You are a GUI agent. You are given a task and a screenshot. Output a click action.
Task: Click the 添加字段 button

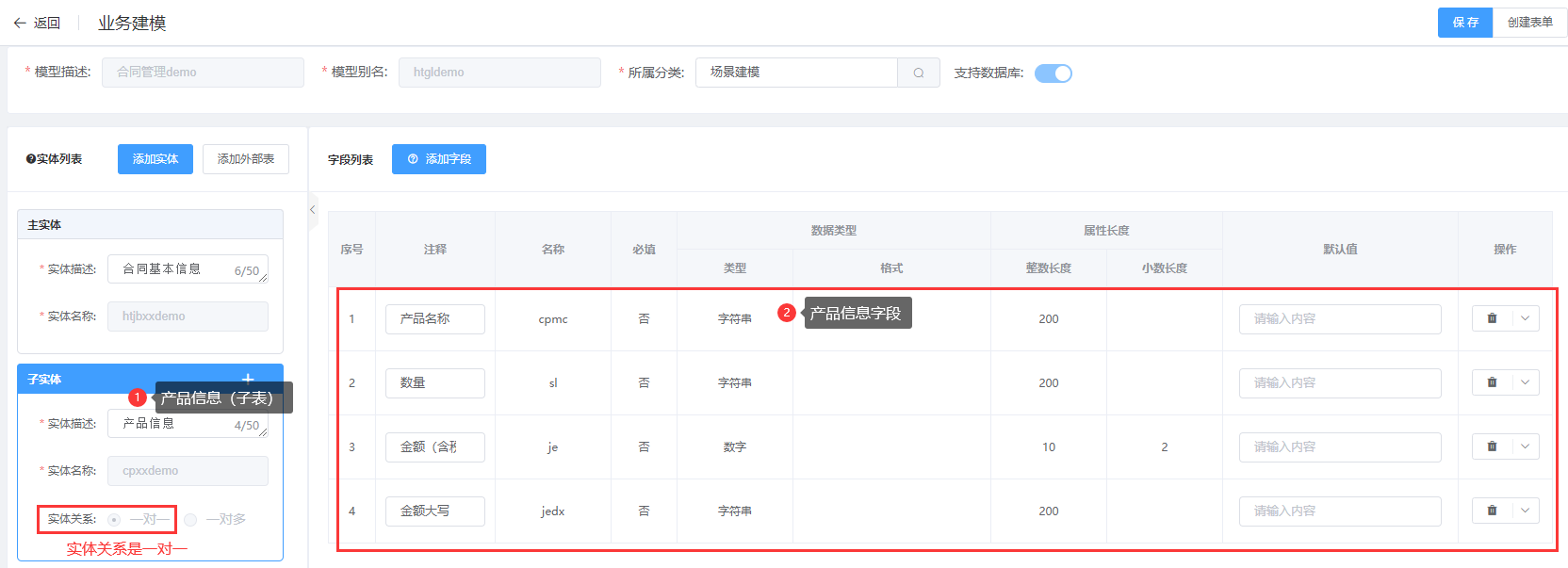coord(439,159)
